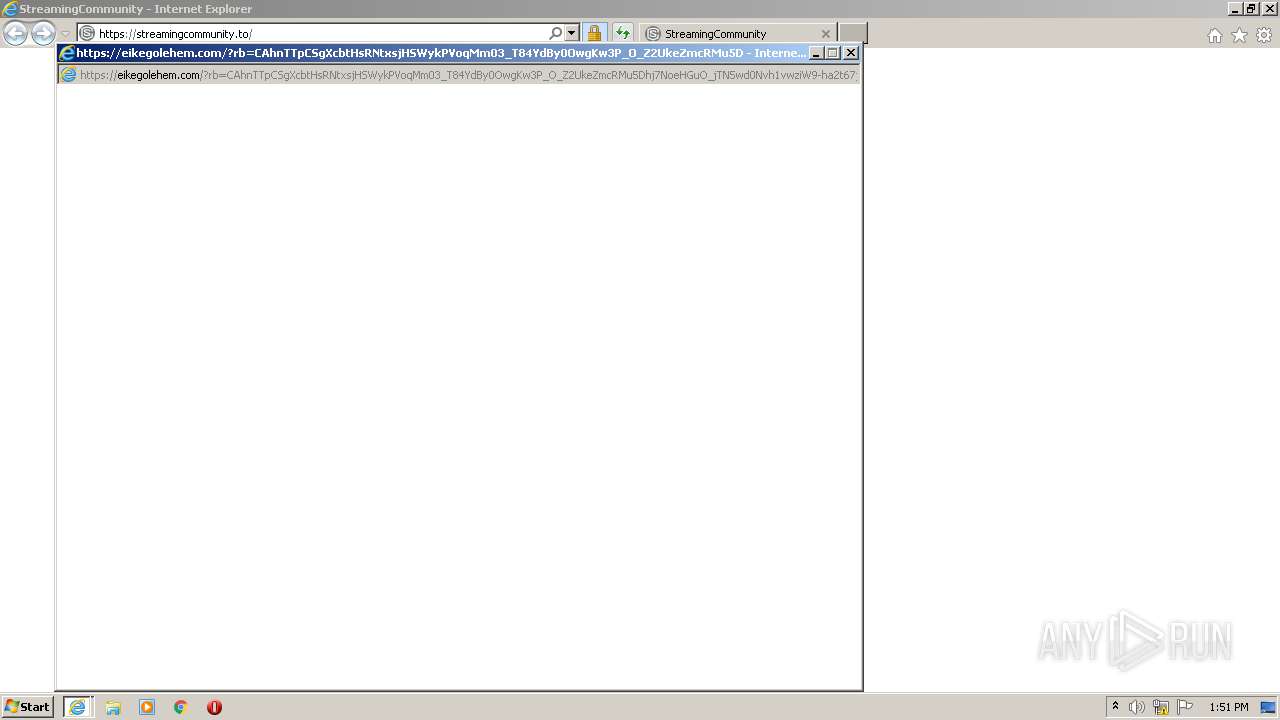View the security lock icon report
1280x720 pixels.
(x=594, y=33)
